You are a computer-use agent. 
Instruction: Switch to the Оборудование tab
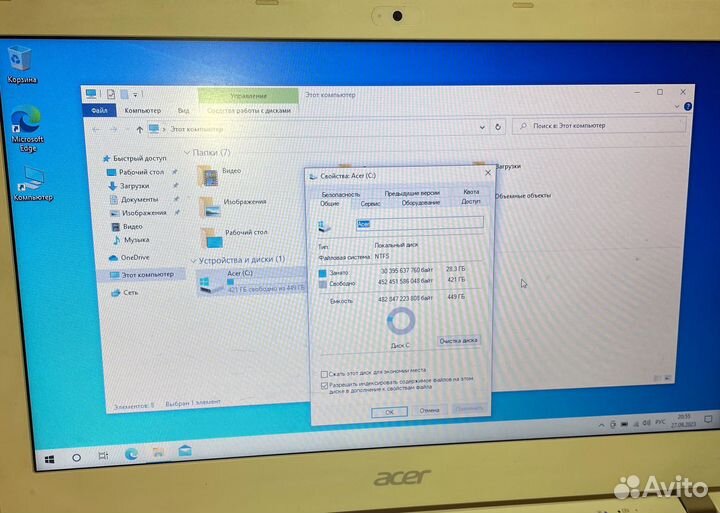421,203
